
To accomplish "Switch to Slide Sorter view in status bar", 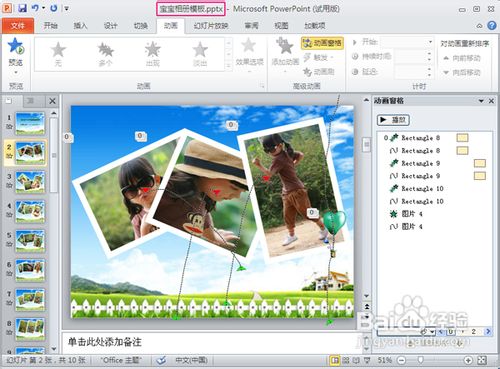I will pos(346,360).
